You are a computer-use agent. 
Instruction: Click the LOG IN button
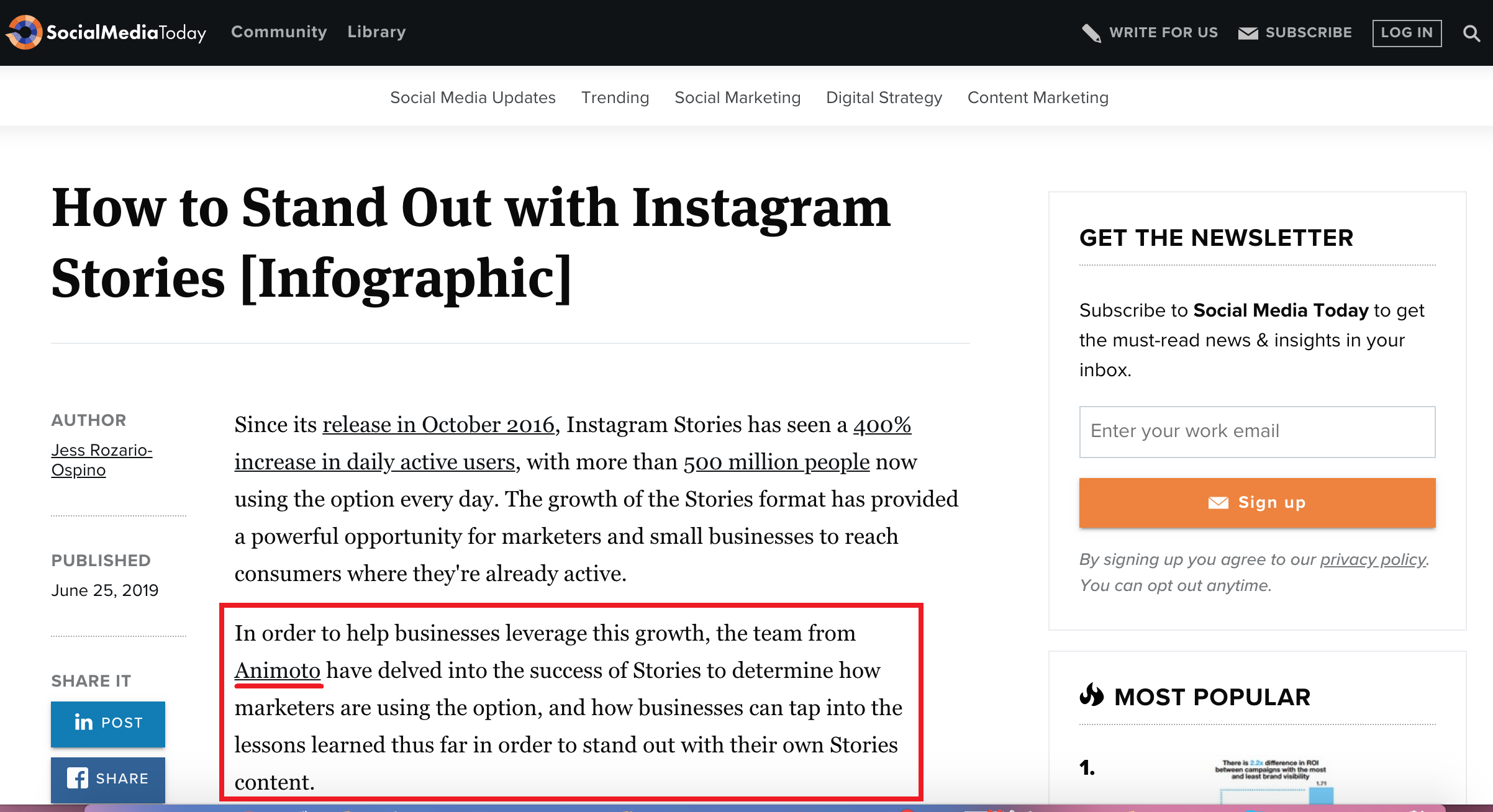1407,33
